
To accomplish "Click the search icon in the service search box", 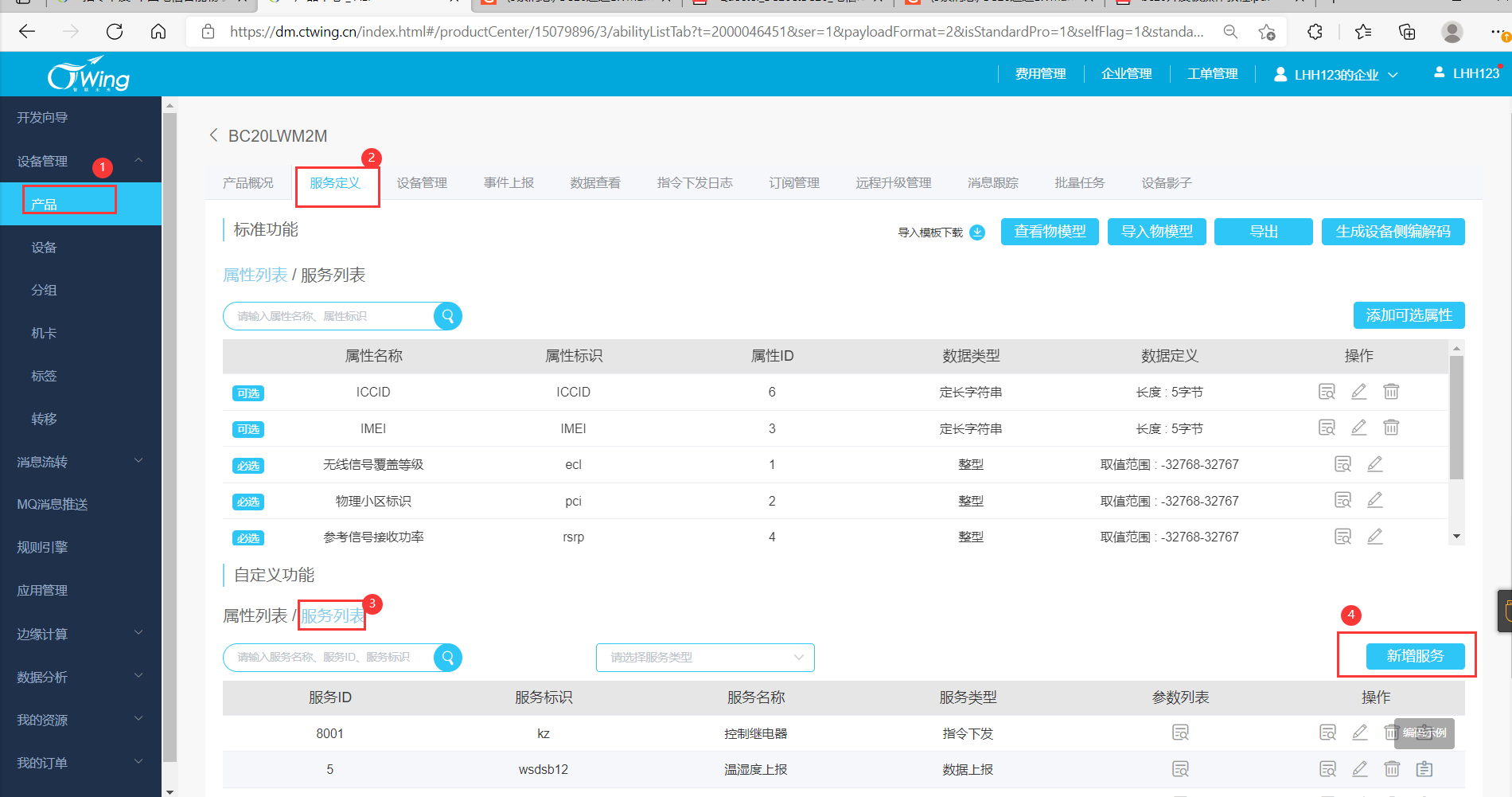I will [448, 658].
